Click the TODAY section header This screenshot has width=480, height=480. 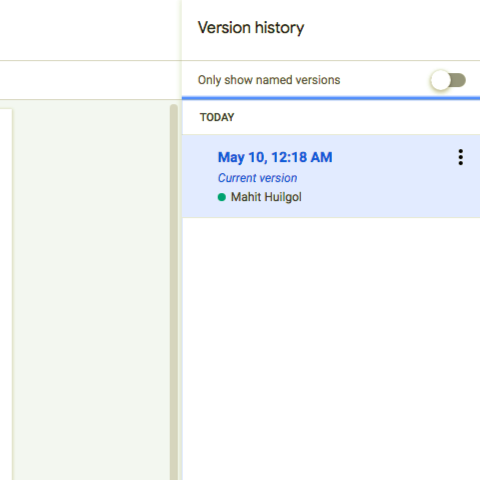pos(217,117)
